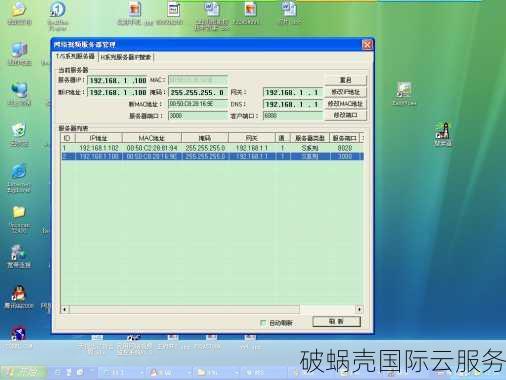Click the show-desktop quick launch icon
The width and height of the screenshot is (506, 380).
pos(58,372)
